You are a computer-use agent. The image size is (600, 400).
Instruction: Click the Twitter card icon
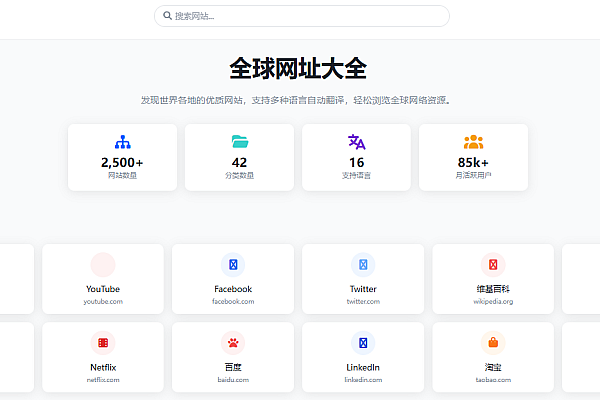pos(363,264)
